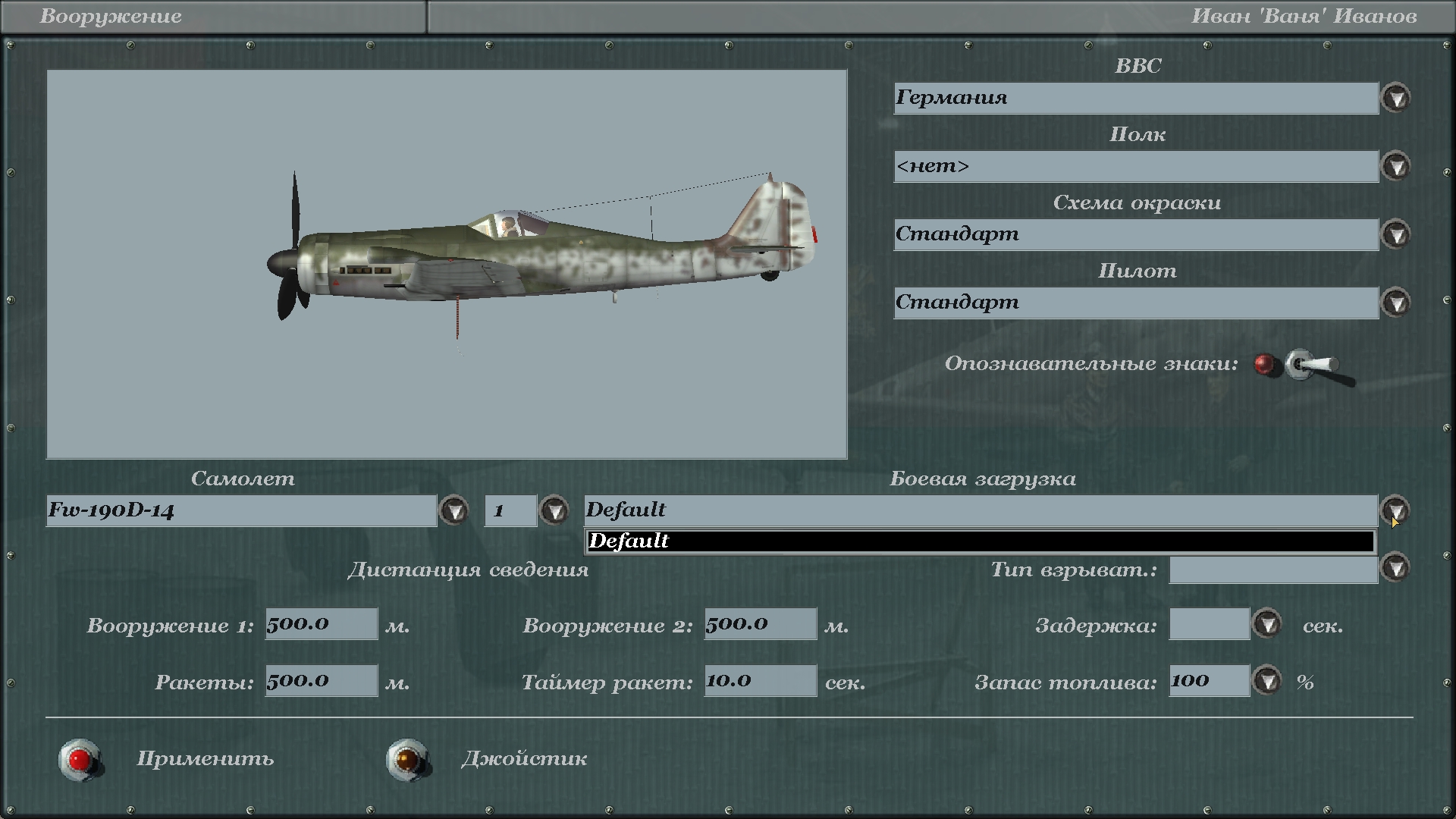
Task: Click the Таймер ракет input field
Action: [760, 681]
